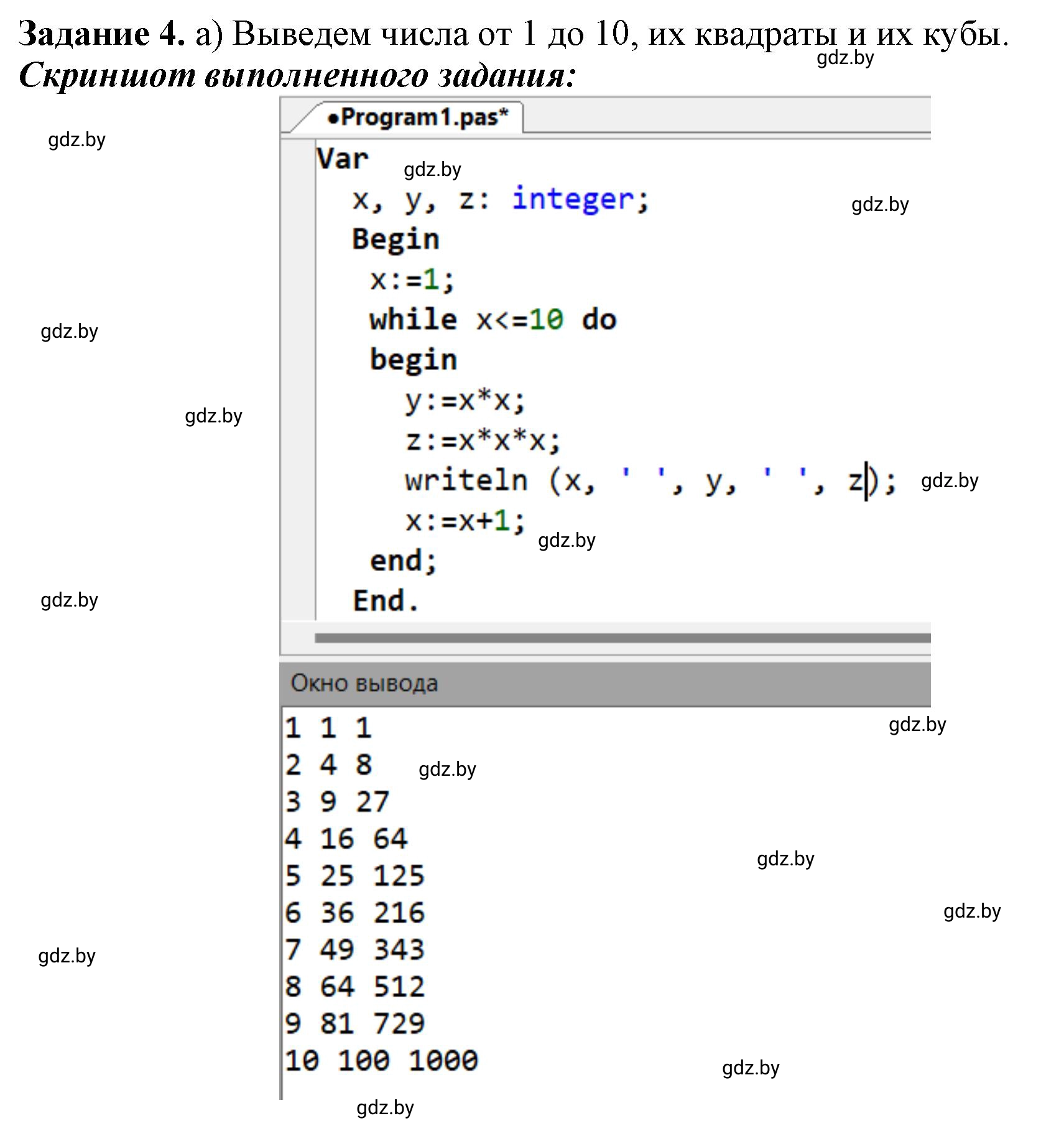
Task: Click output line '1 1 1'
Action: click(x=328, y=728)
